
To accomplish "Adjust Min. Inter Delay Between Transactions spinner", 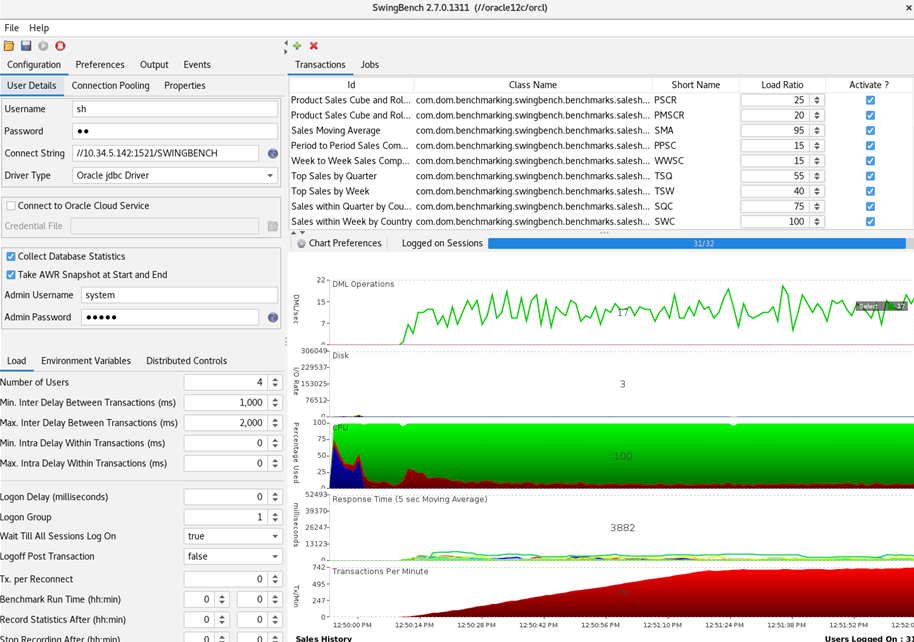I will click(275, 403).
